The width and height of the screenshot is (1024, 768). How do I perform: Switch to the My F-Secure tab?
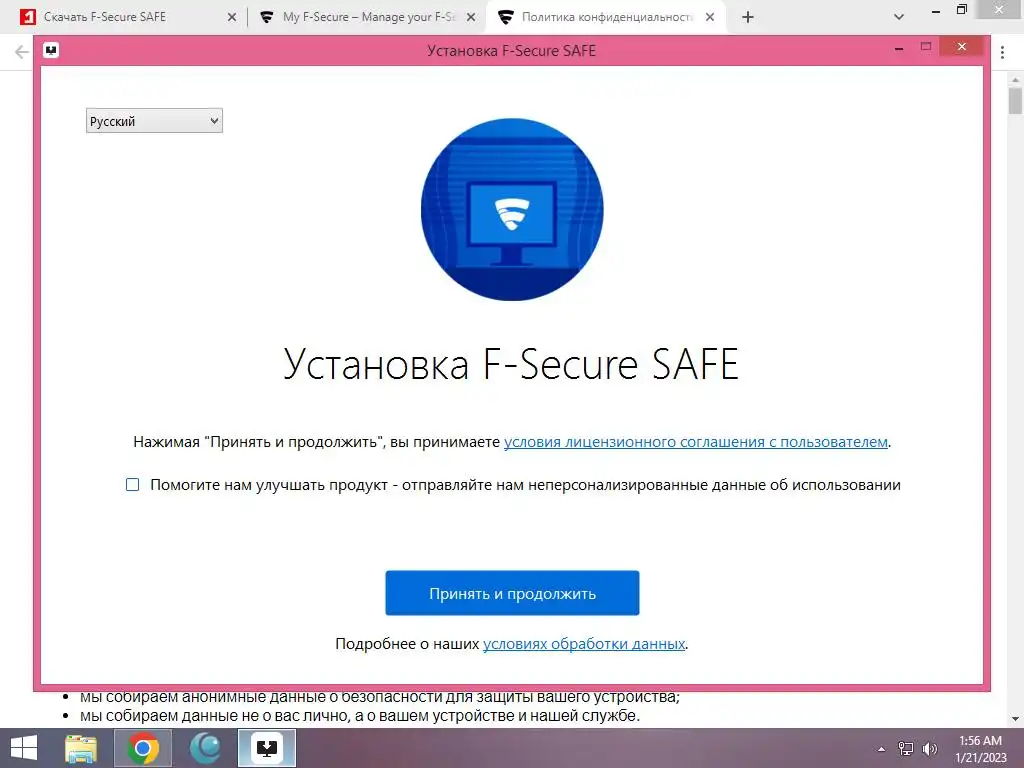[x=366, y=17]
